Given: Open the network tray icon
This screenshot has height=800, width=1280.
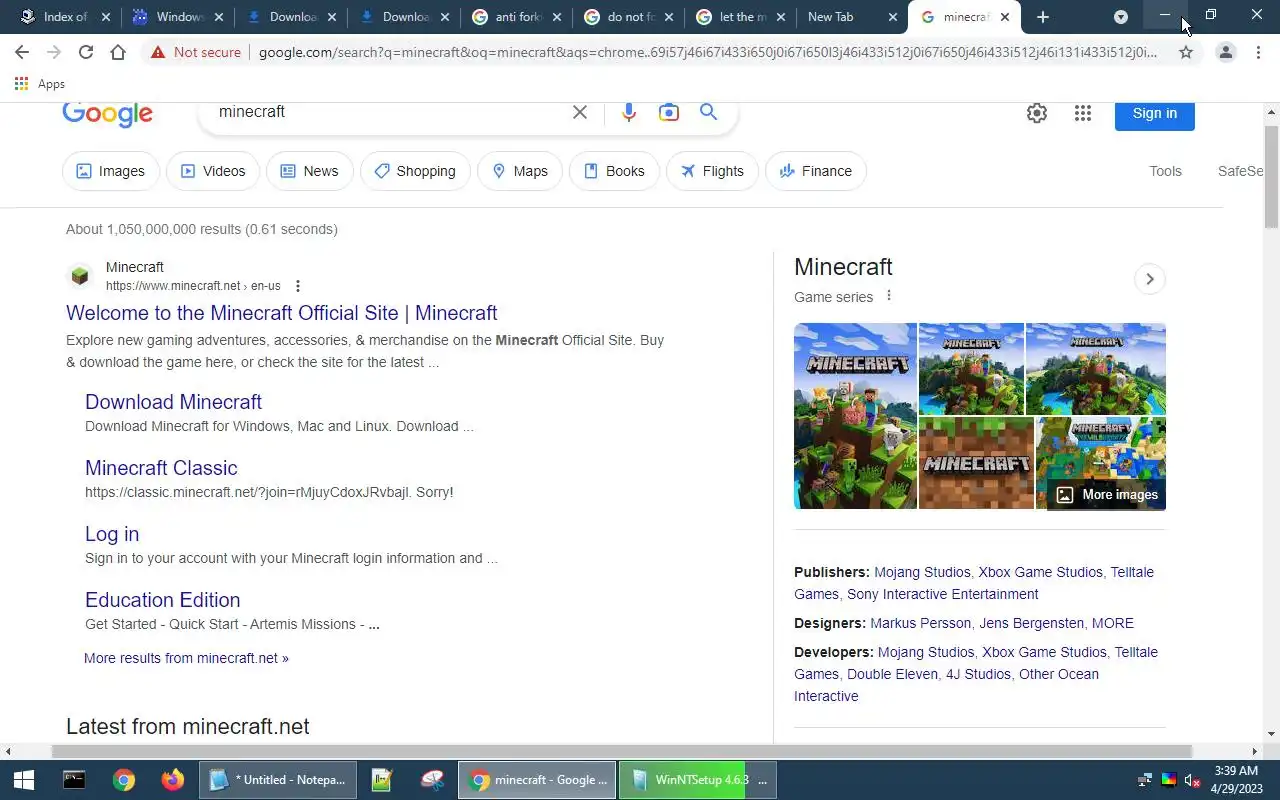Looking at the screenshot, I should point(1145,780).
